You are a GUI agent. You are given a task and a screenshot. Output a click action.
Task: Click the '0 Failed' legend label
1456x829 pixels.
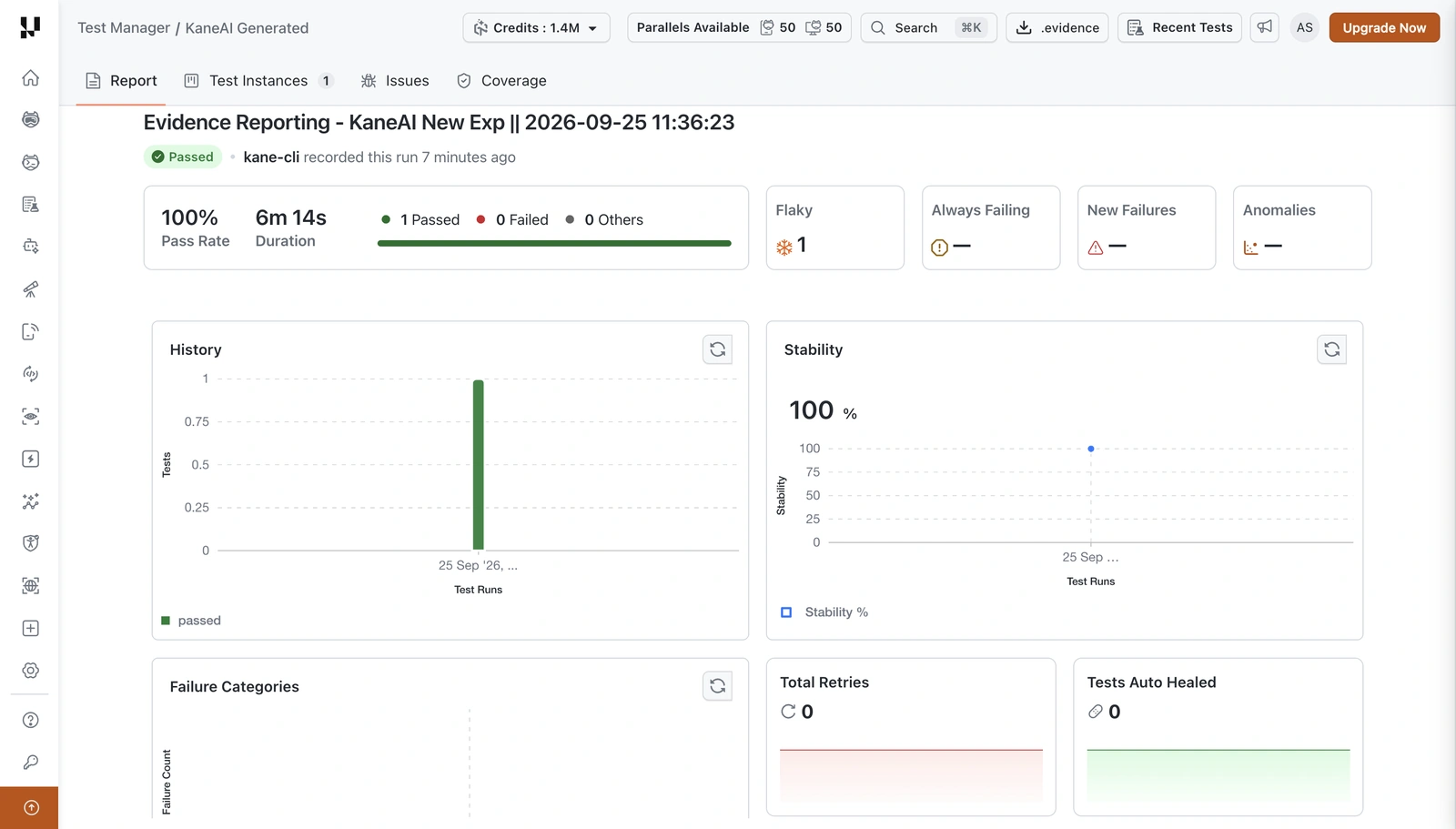(522, 220)
